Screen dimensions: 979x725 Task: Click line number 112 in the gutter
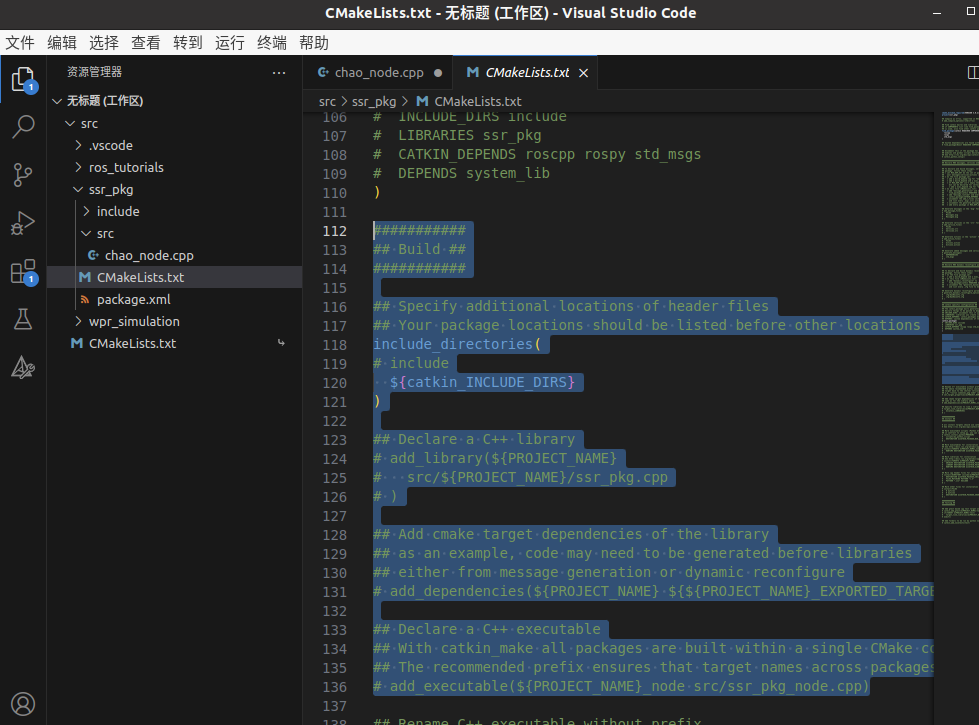click(335, 231)
